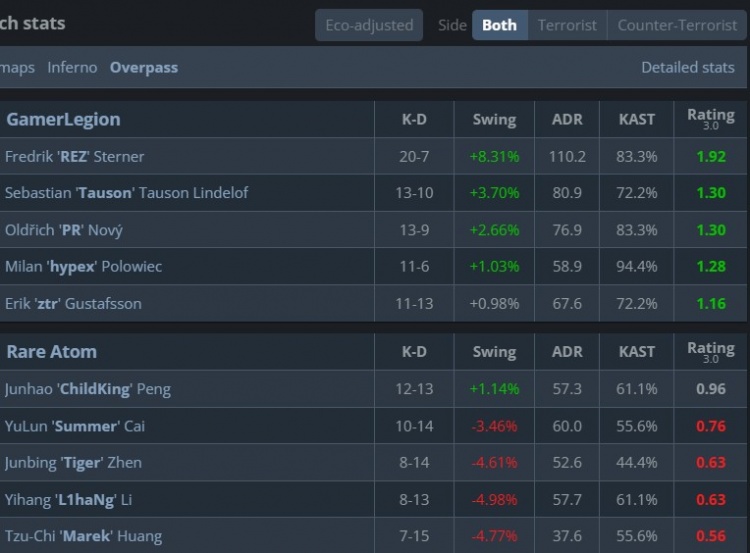The image size is (750, 553).
Task: Switch side filter to Terrorist
Action: point(567,25)
